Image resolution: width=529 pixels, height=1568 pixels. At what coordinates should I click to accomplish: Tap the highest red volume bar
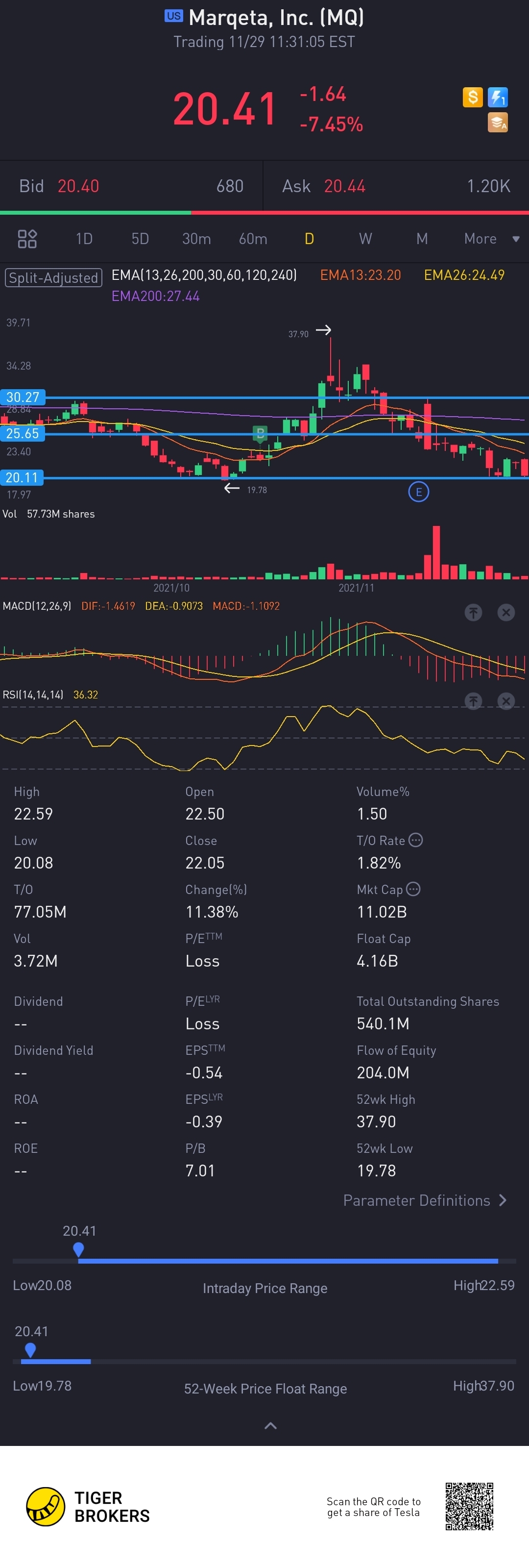436,552
